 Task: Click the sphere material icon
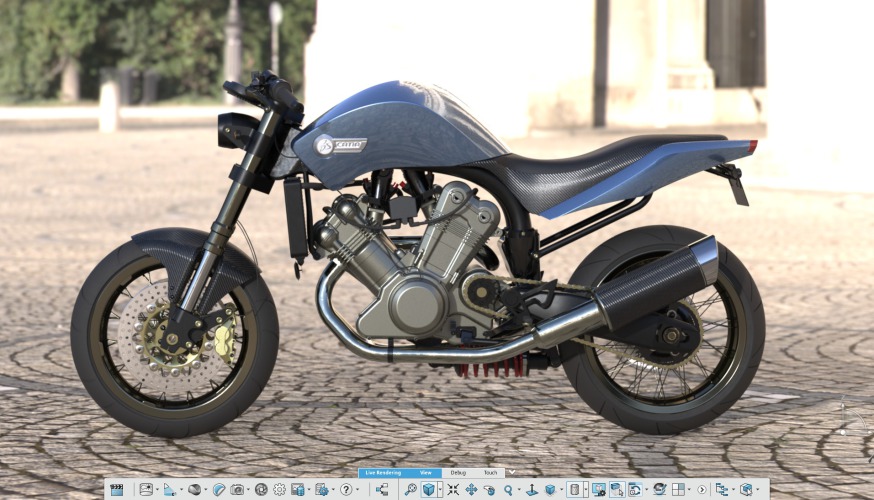194,490
